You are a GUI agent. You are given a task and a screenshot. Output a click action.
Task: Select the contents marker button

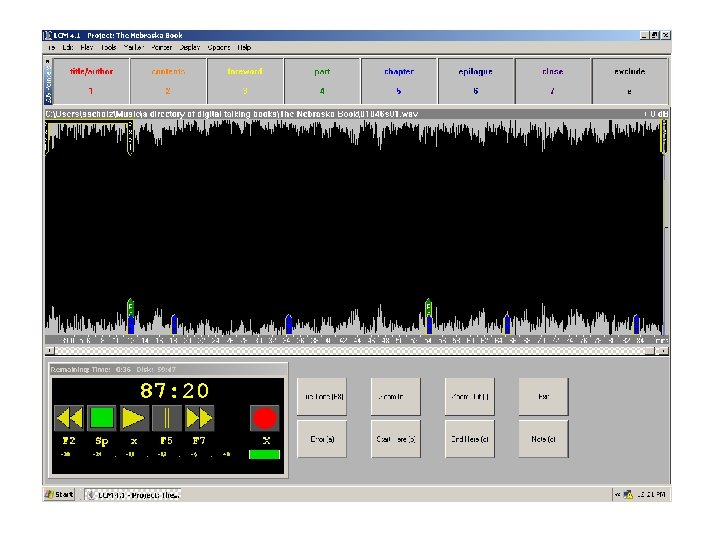[x=168, y=80]
